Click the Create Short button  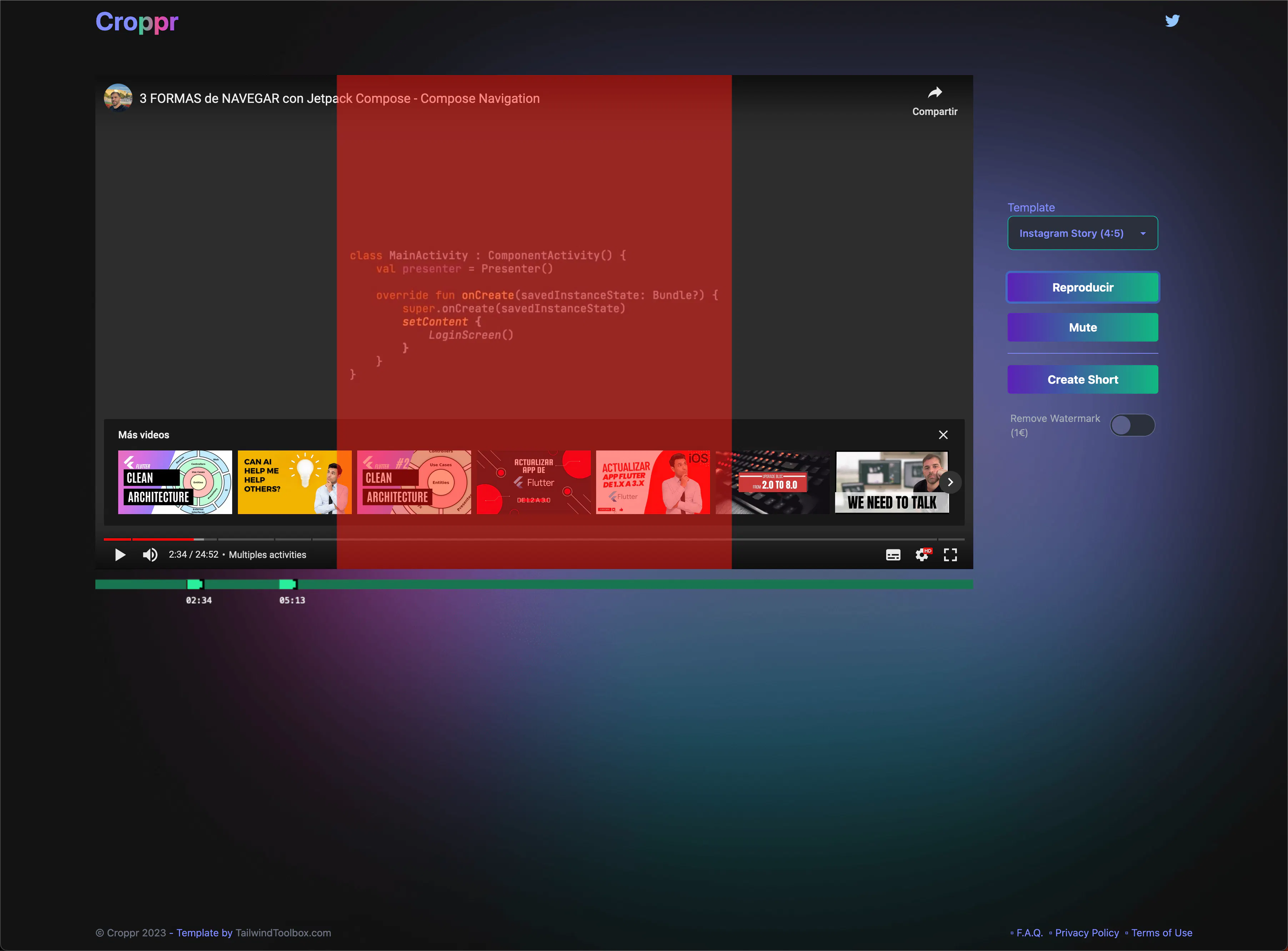(1083, 379)
